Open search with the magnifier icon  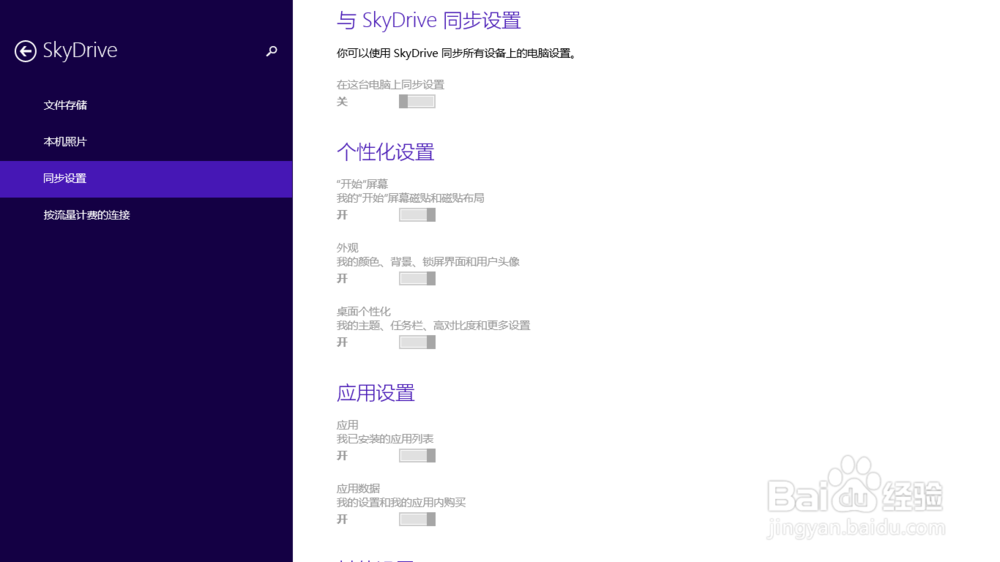pyautogui.click(x=272, y=51)
